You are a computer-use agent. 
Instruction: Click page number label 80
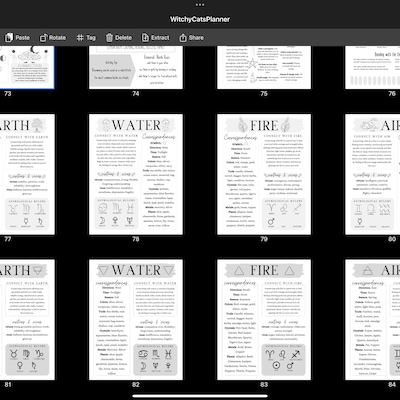point(392,239)
